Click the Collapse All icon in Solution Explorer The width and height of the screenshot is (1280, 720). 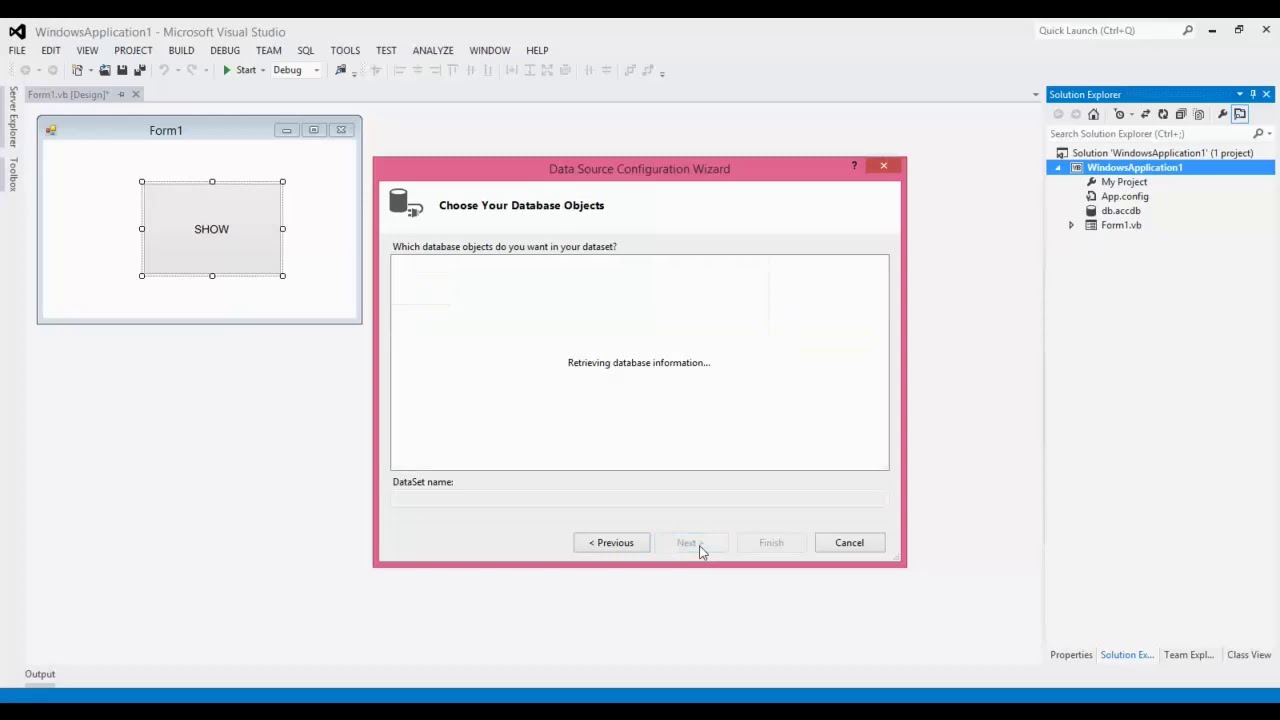pos(1181,114)
